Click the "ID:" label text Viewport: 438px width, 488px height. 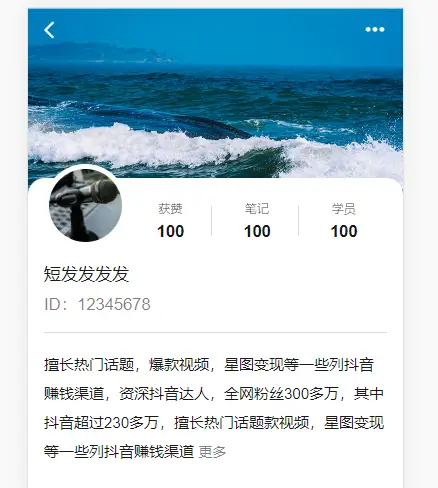(x=56, y=304)
